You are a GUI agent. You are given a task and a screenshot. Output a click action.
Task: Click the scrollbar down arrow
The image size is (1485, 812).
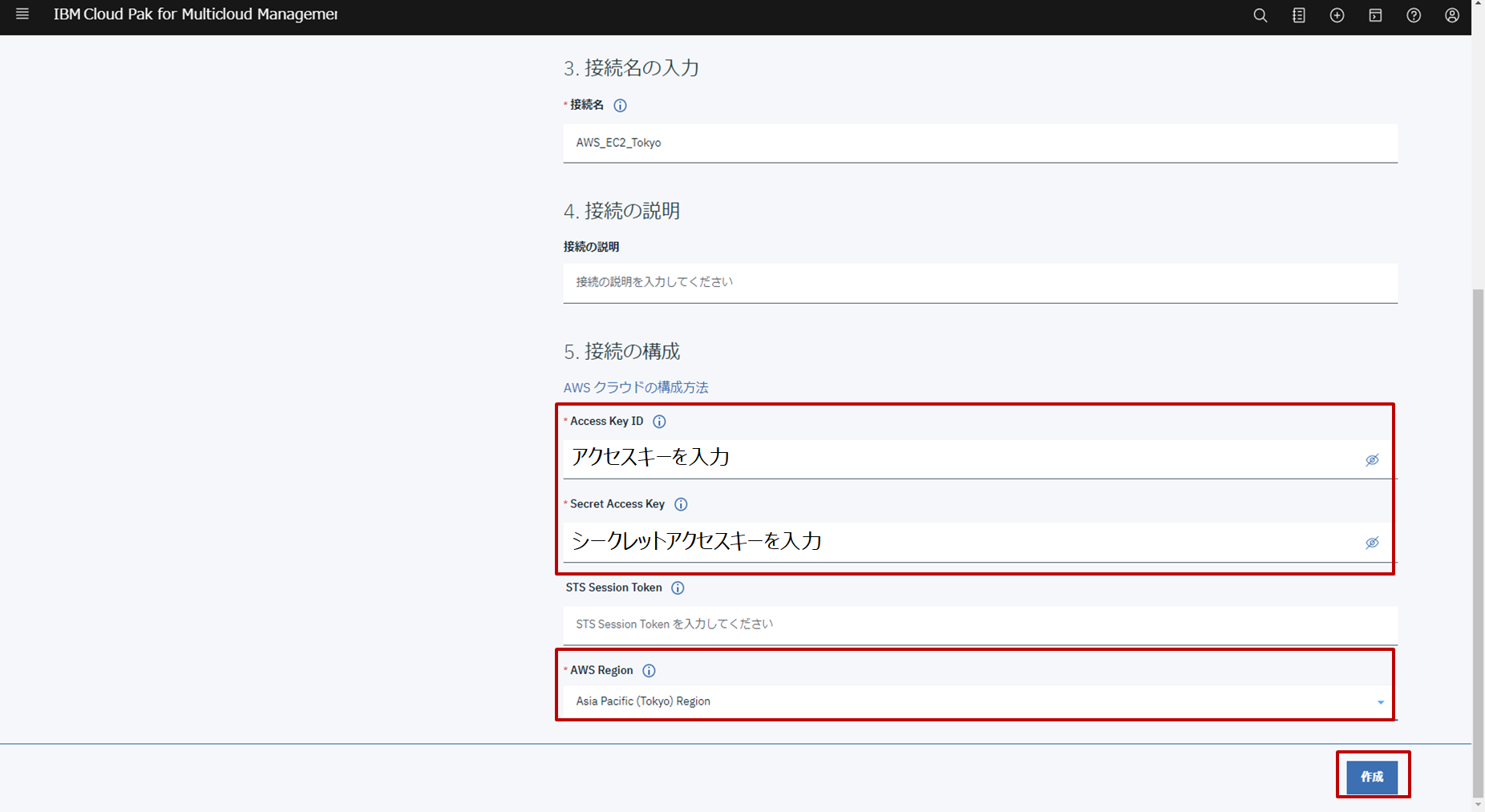tap(1478, 804)
